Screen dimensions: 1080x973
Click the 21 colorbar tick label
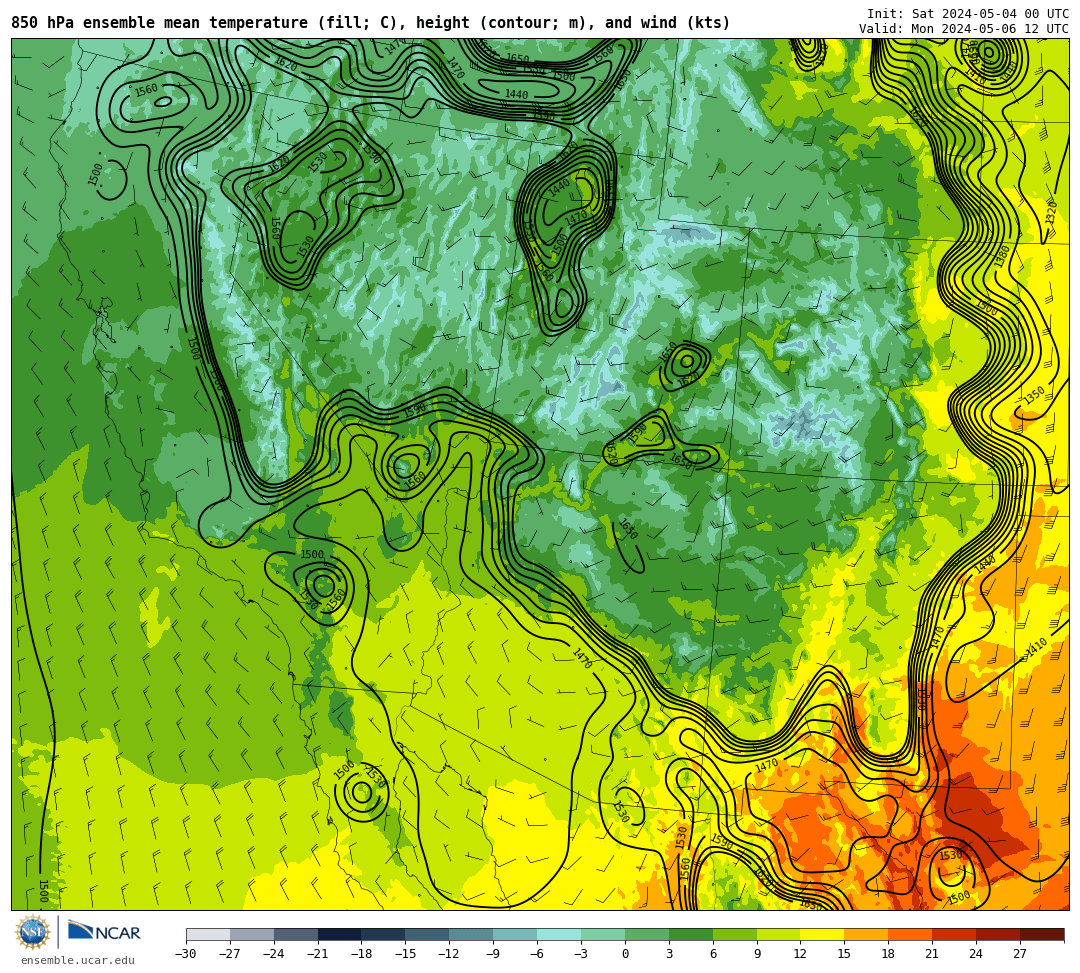point(933,954)
